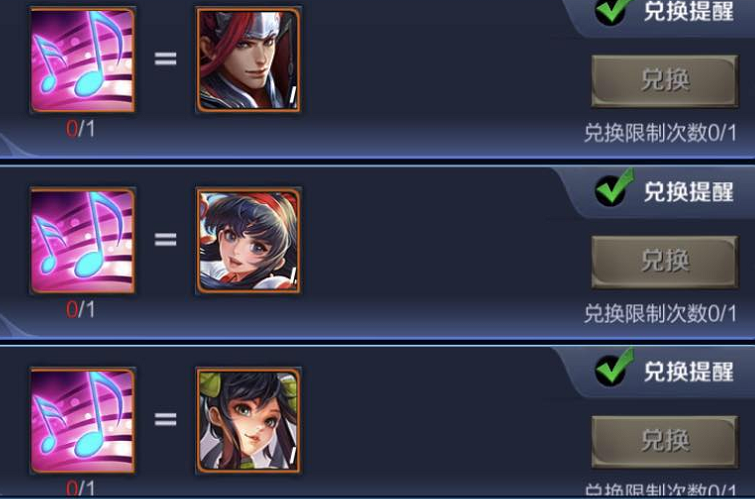Image resolution: width=755 pixels, height=499 pixels.
Task: Tap 兑换限制次数0/1 text in red headband girl row
Action: (x=660, y=314)
